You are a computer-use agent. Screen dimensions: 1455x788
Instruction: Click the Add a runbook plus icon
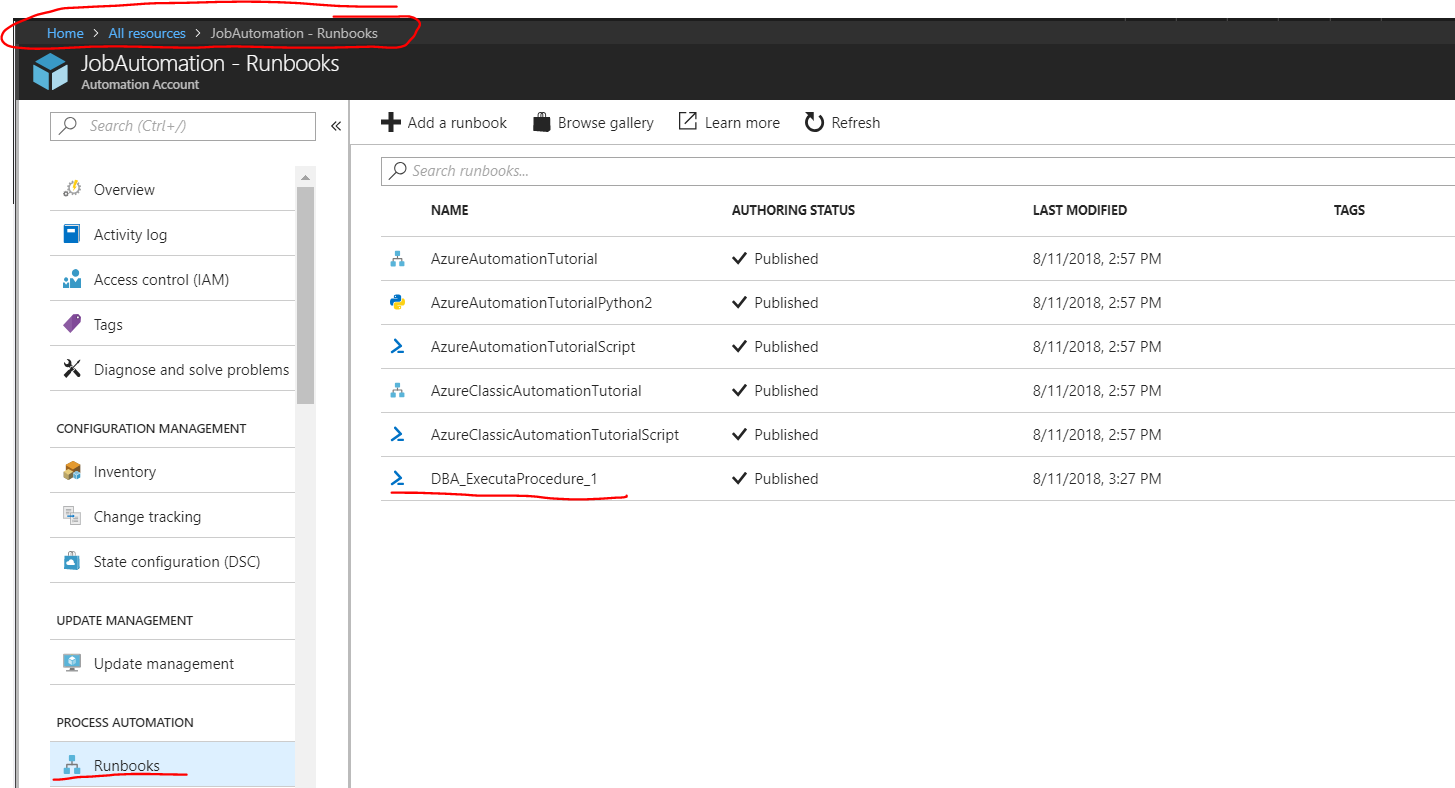pyautogui.click(x=391, y=123)
